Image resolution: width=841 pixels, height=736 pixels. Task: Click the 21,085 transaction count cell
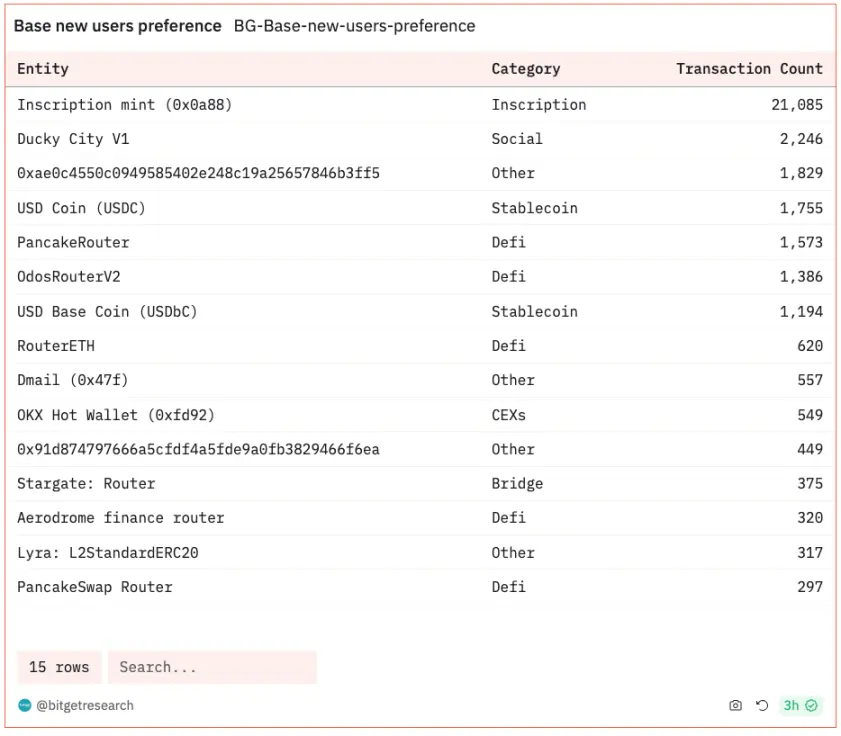coord(795,105)
